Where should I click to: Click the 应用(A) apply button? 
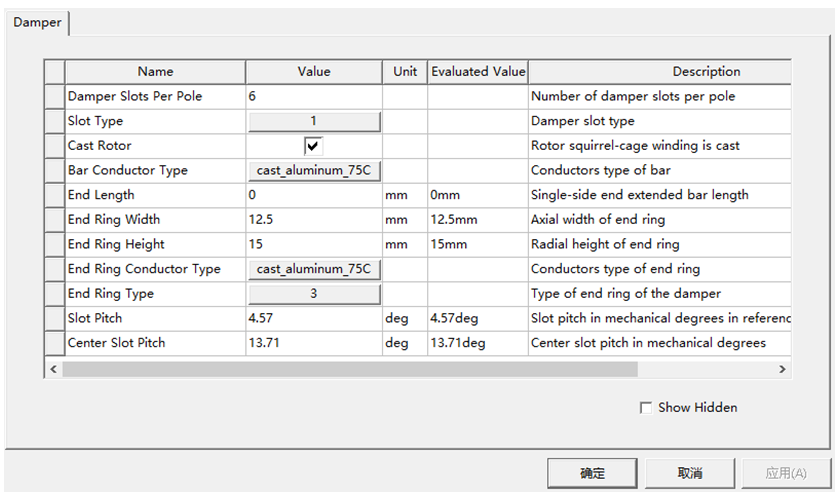(786, 473)
